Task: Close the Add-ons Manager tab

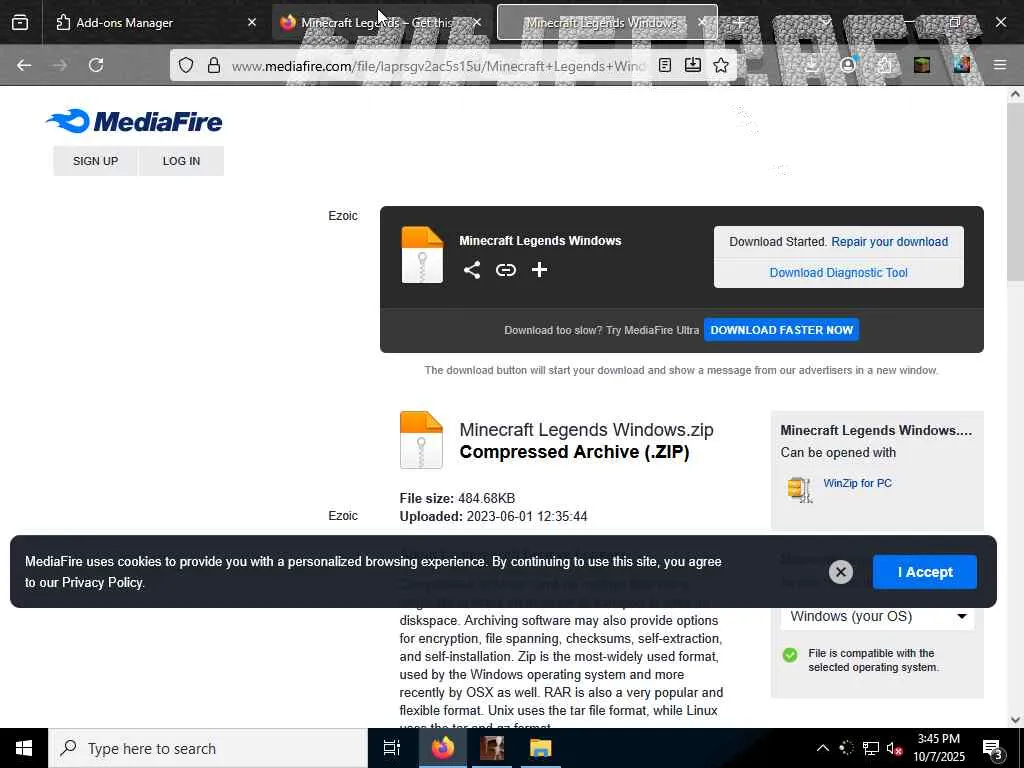Action: tap(252, 22)
